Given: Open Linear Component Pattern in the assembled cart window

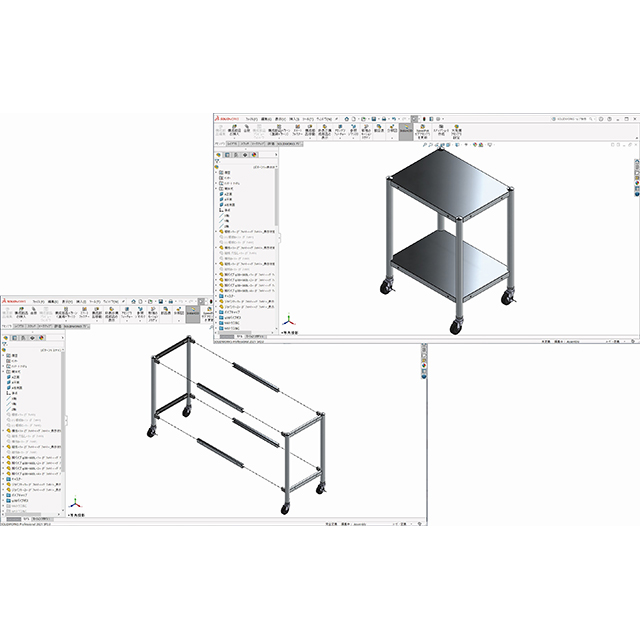Looking at the screenshot, I should click(x=279, y=130).
